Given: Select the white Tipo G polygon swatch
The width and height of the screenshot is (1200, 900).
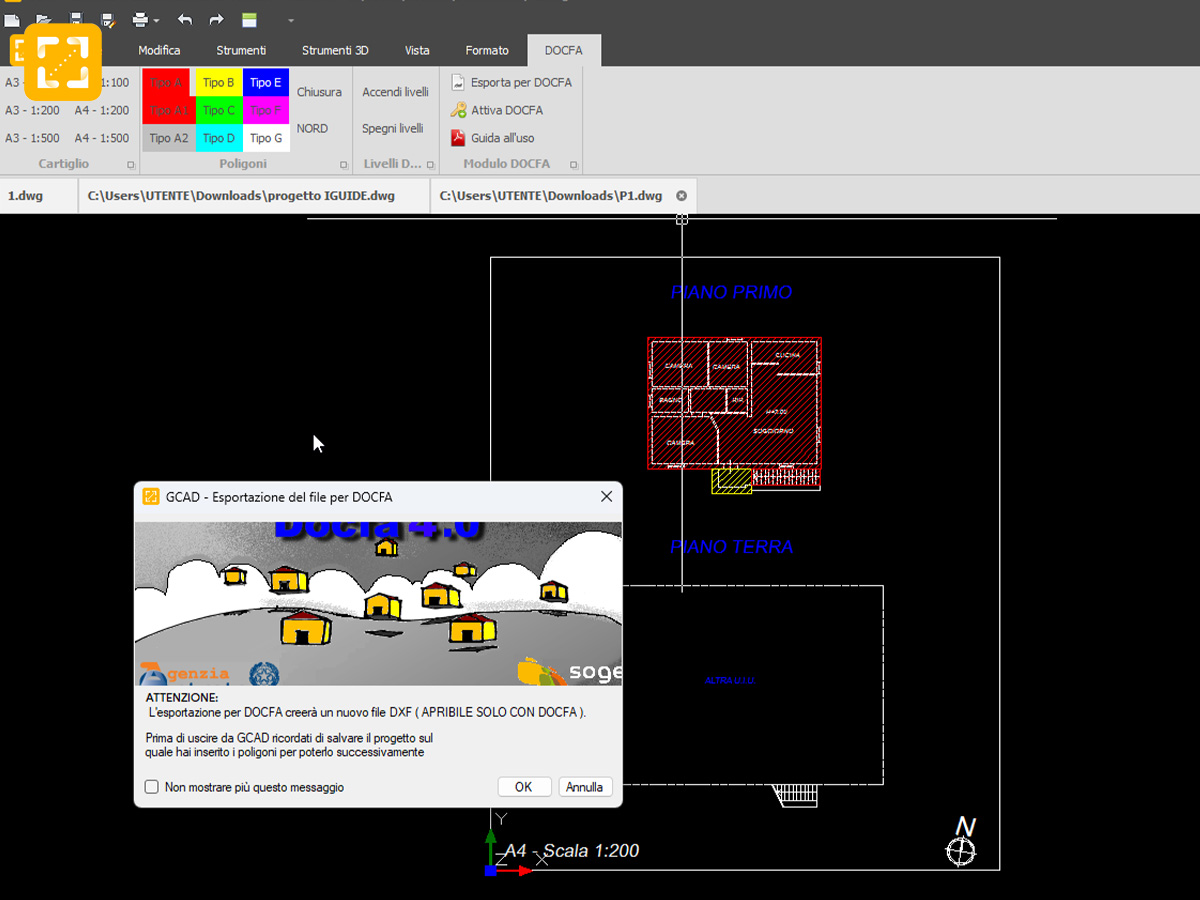Looking at the screenshot, I should (x=266, y=138).
